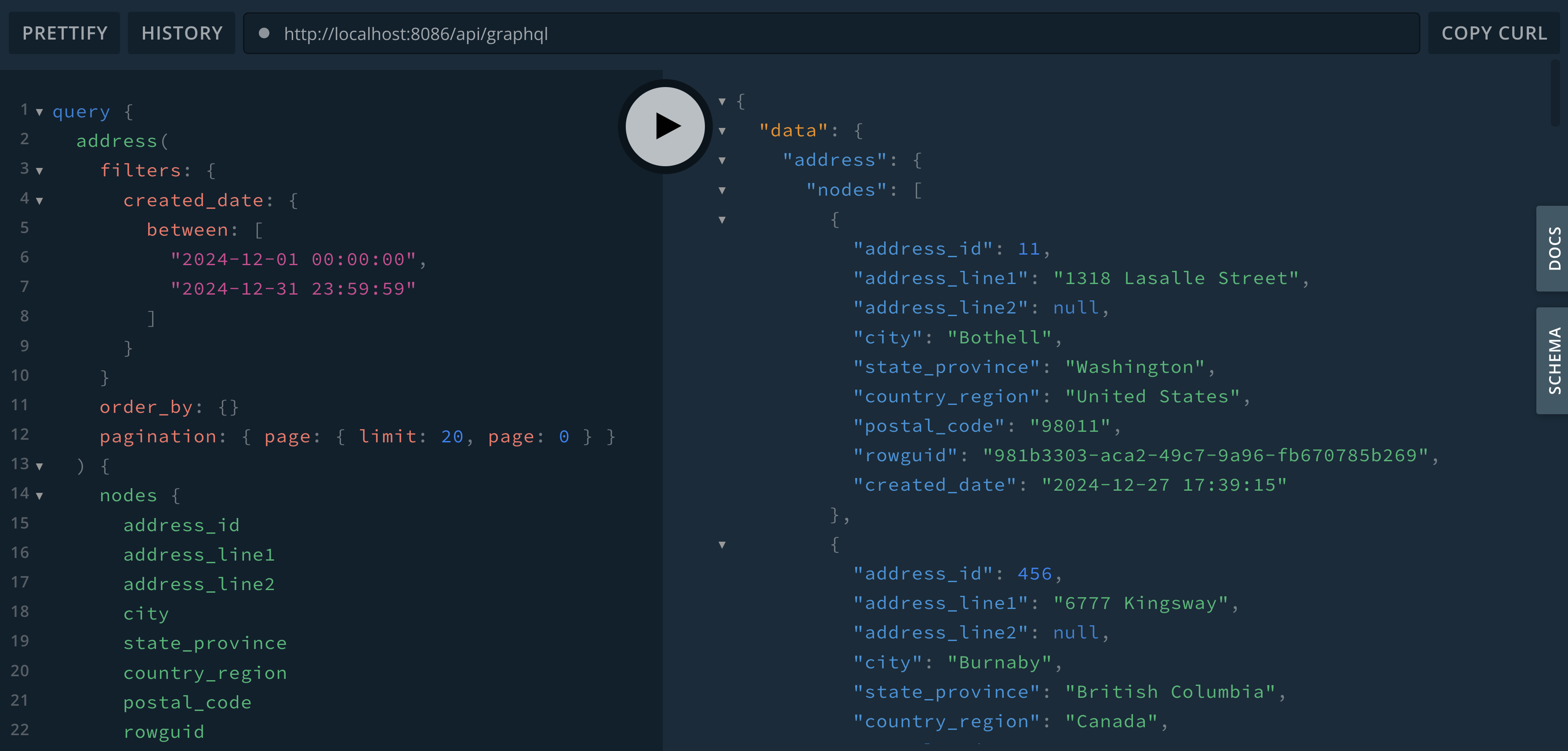Image resolution: width=1568 pixels, height=751 pixels.
Task: Open the SCHEMA side tab
Action: point(1554,361)
